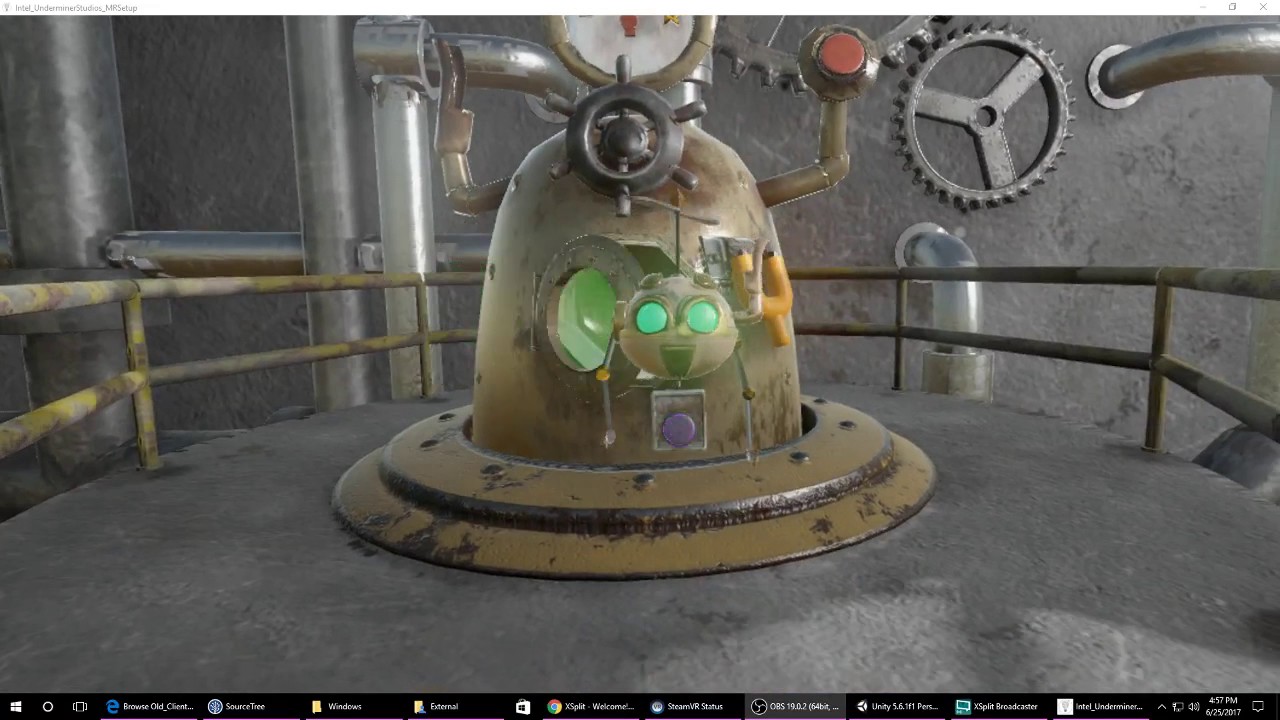Switch to SourceTree in the taskbar
1280x720 pixels.
point(250,706)
